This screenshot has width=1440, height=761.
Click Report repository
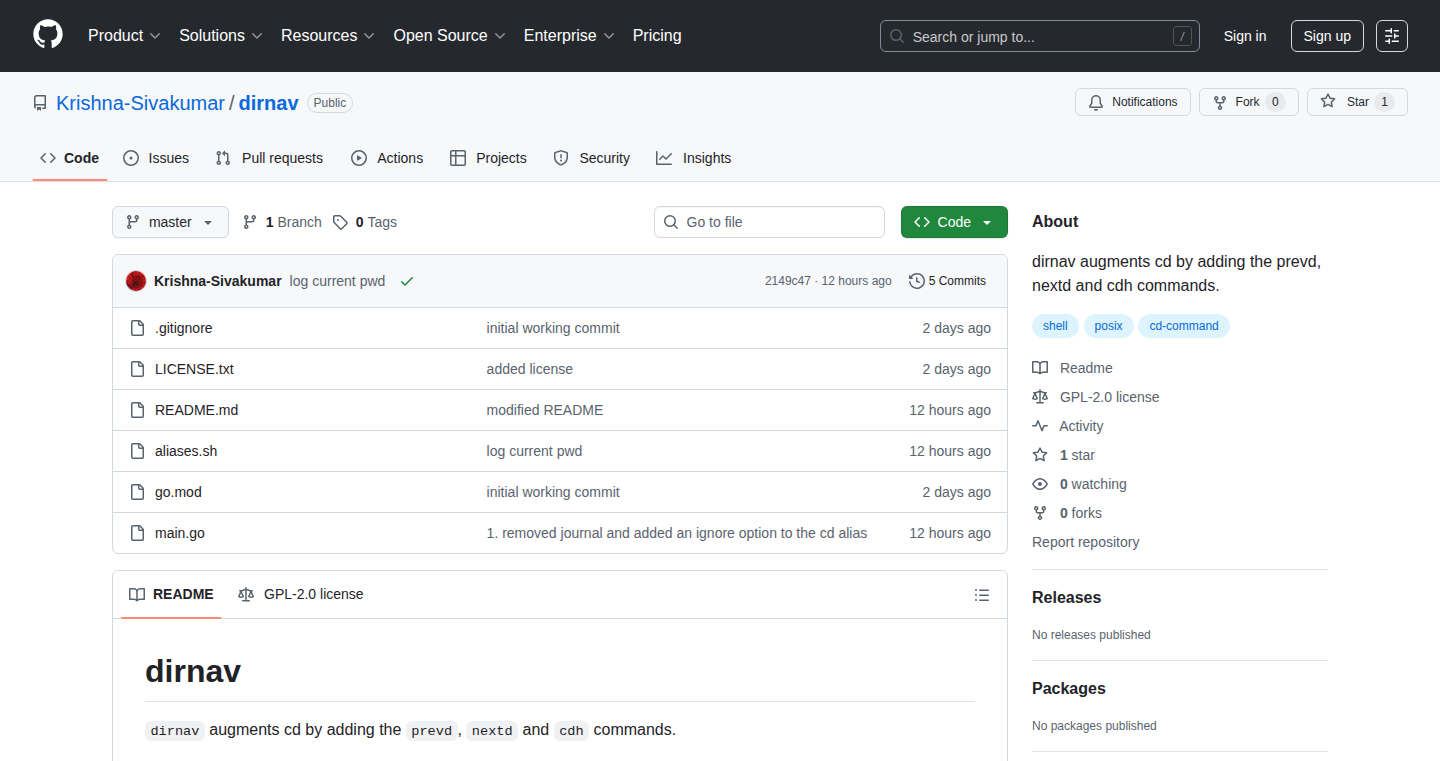pyautogui.click(x=1085, y=542)
